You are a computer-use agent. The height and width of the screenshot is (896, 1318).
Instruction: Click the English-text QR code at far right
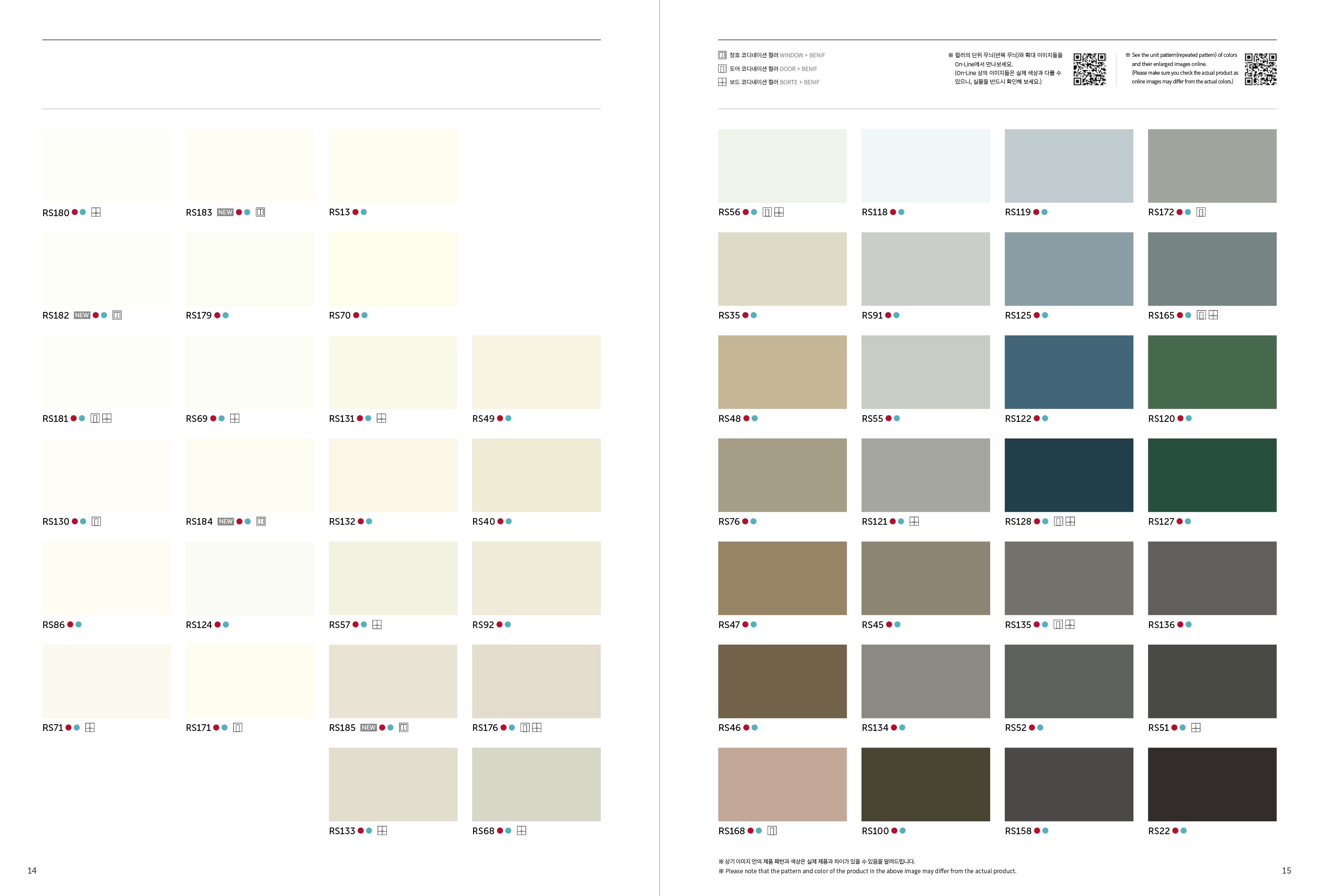click(1260, 68)
